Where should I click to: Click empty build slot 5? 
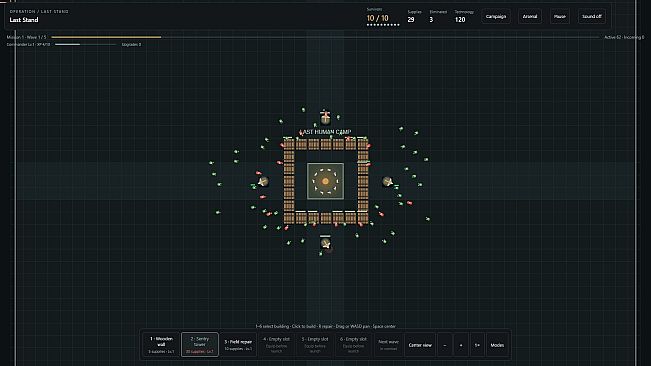(x=315, y=345)
